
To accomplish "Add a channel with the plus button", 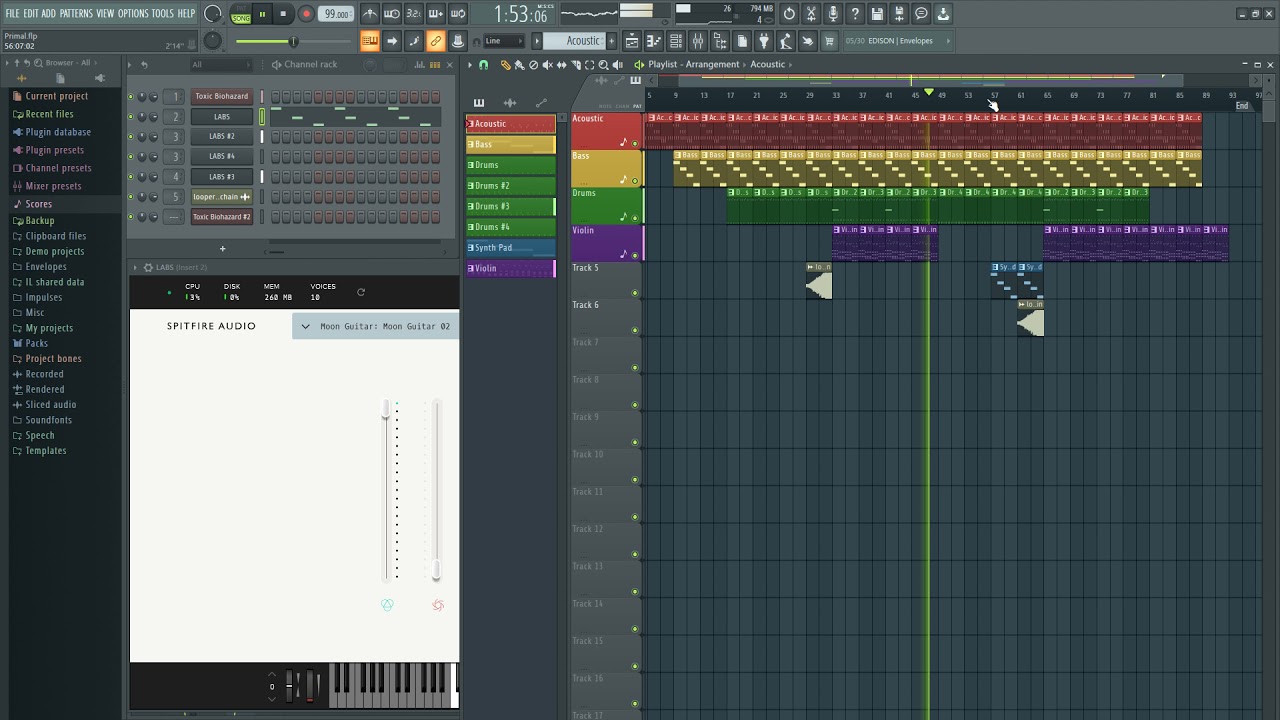I will [222, 249].
